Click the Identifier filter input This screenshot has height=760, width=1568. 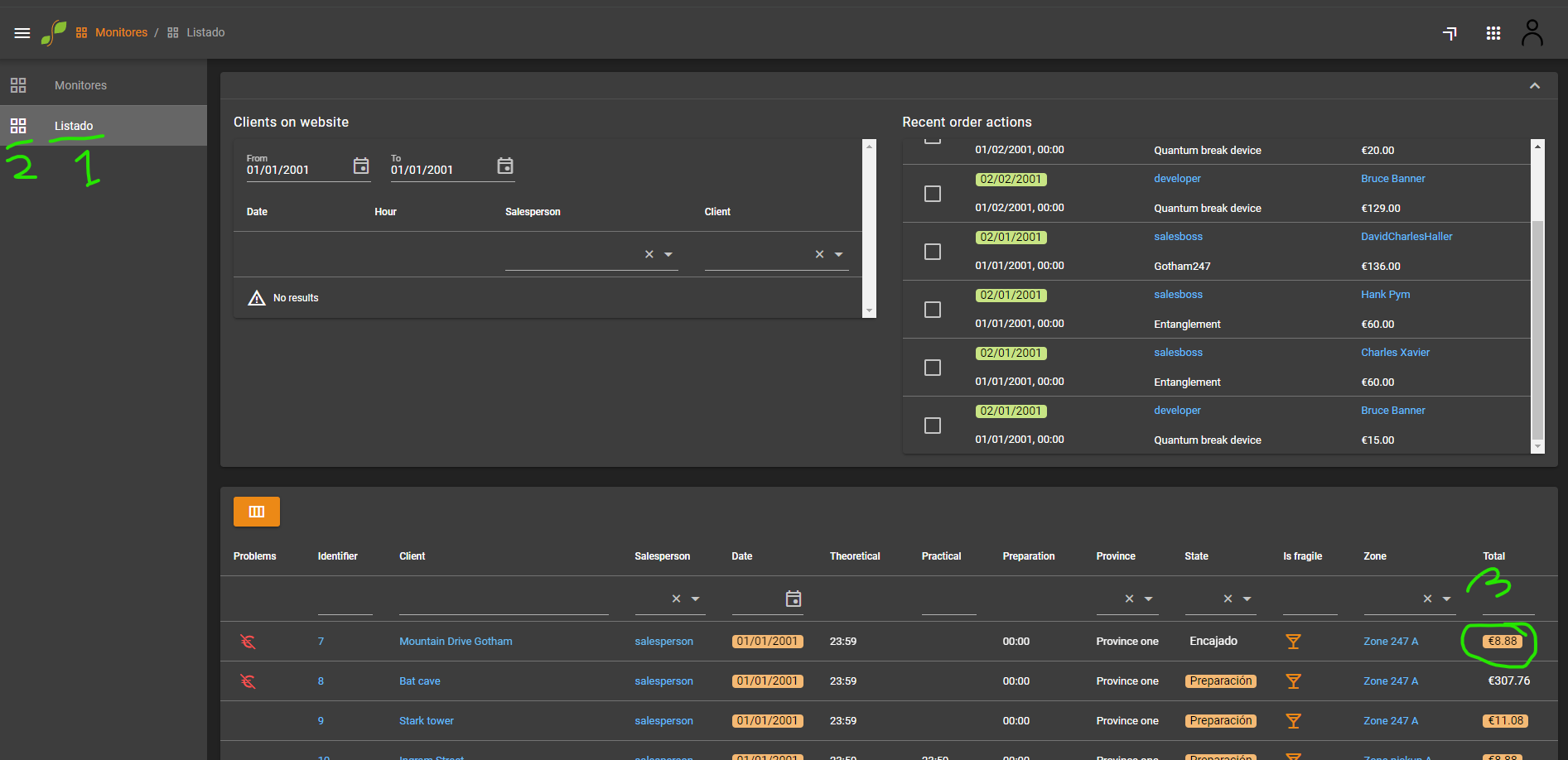[x=345, y=599]
